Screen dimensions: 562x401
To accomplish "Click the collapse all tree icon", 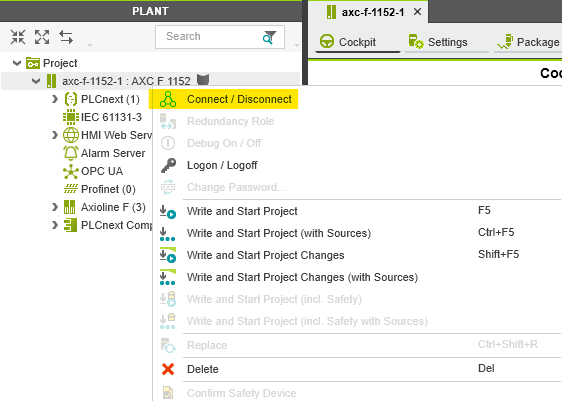I will tap(18, 37).
